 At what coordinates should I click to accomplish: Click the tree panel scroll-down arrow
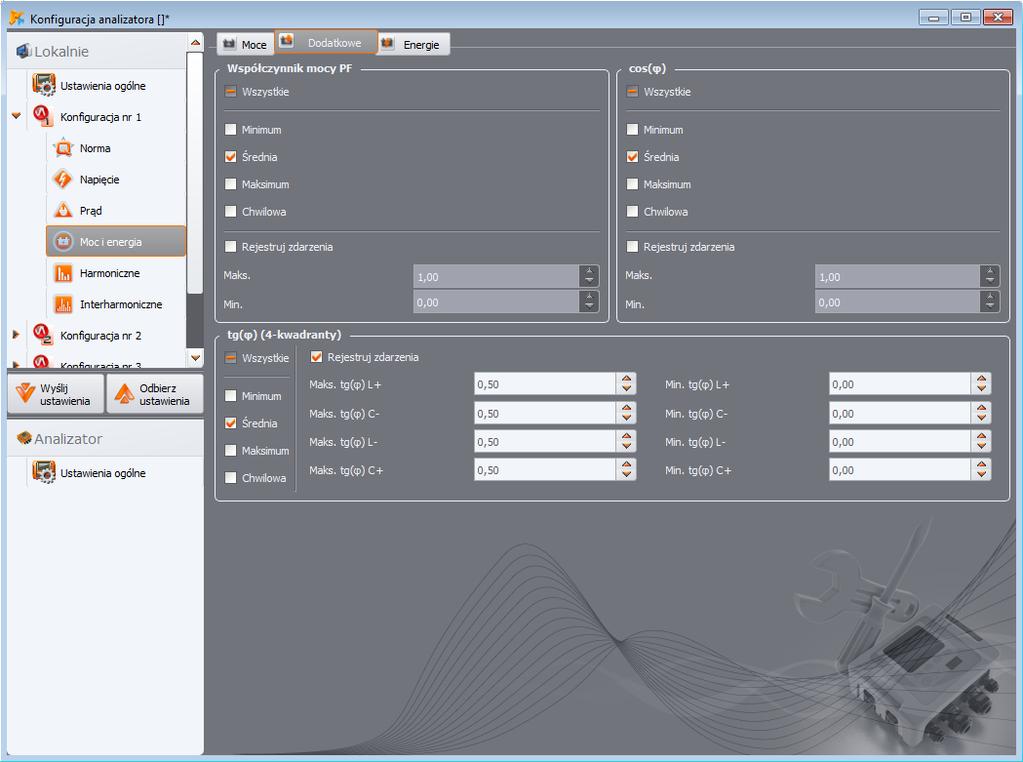point(195,358)
